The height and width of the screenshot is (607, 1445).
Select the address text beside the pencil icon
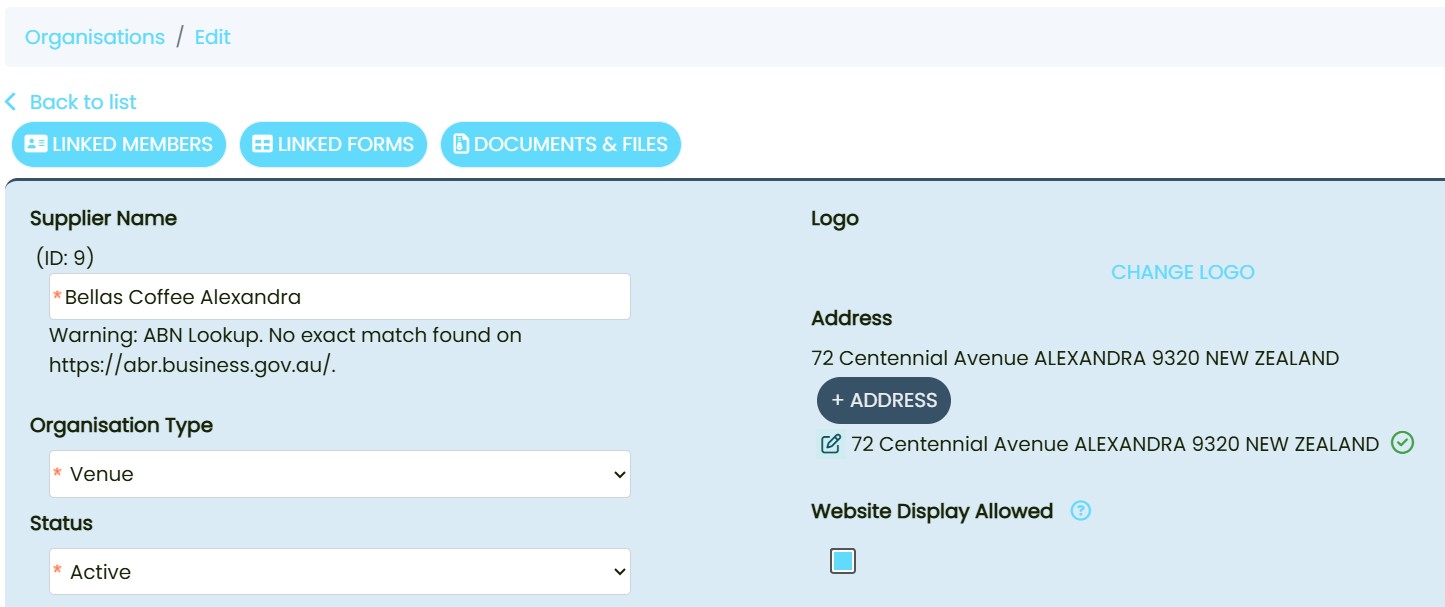(x=1114, y=444)
